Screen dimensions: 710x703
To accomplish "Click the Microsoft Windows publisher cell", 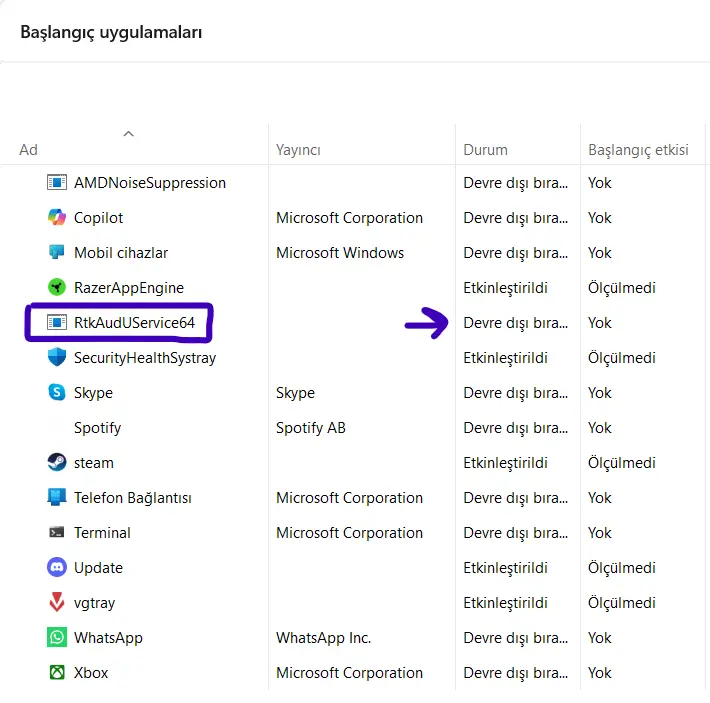I will (340, 253).
